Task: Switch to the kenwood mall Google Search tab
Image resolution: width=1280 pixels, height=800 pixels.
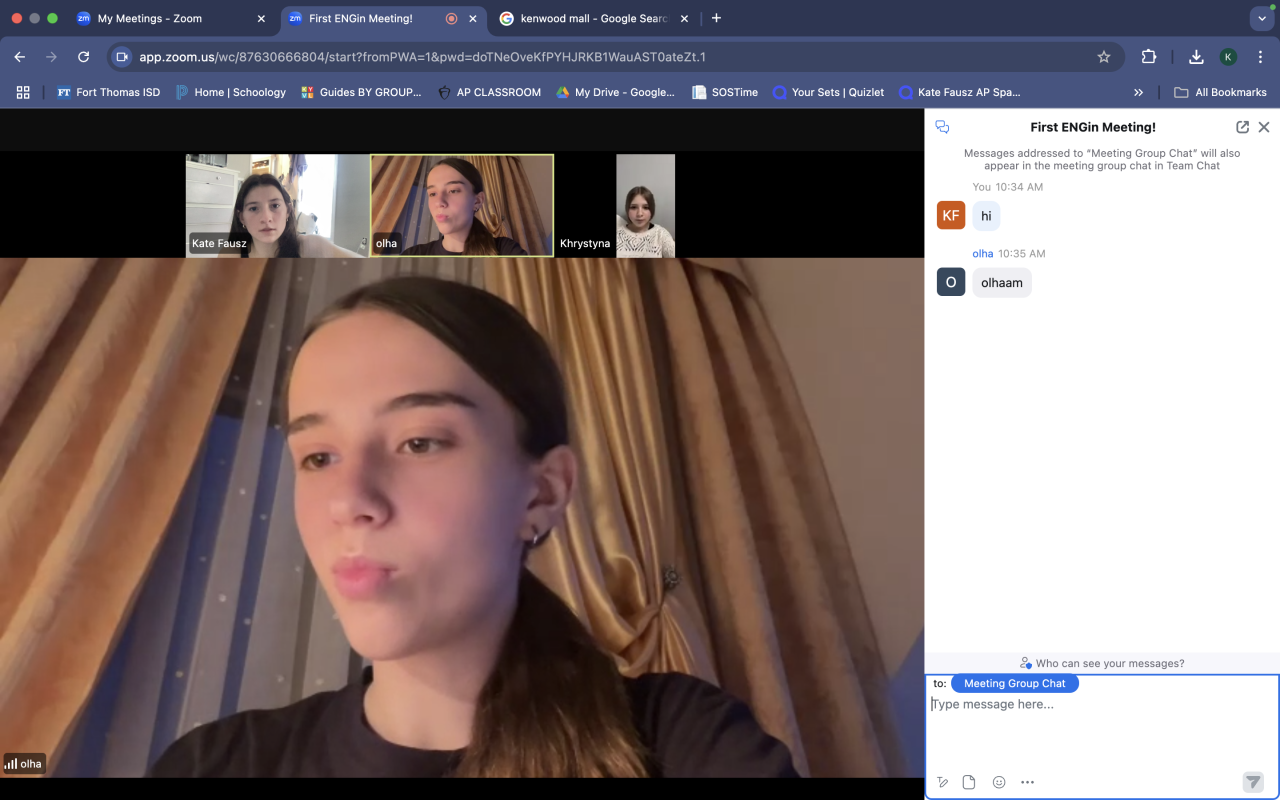Action: (x=594, y=18)
